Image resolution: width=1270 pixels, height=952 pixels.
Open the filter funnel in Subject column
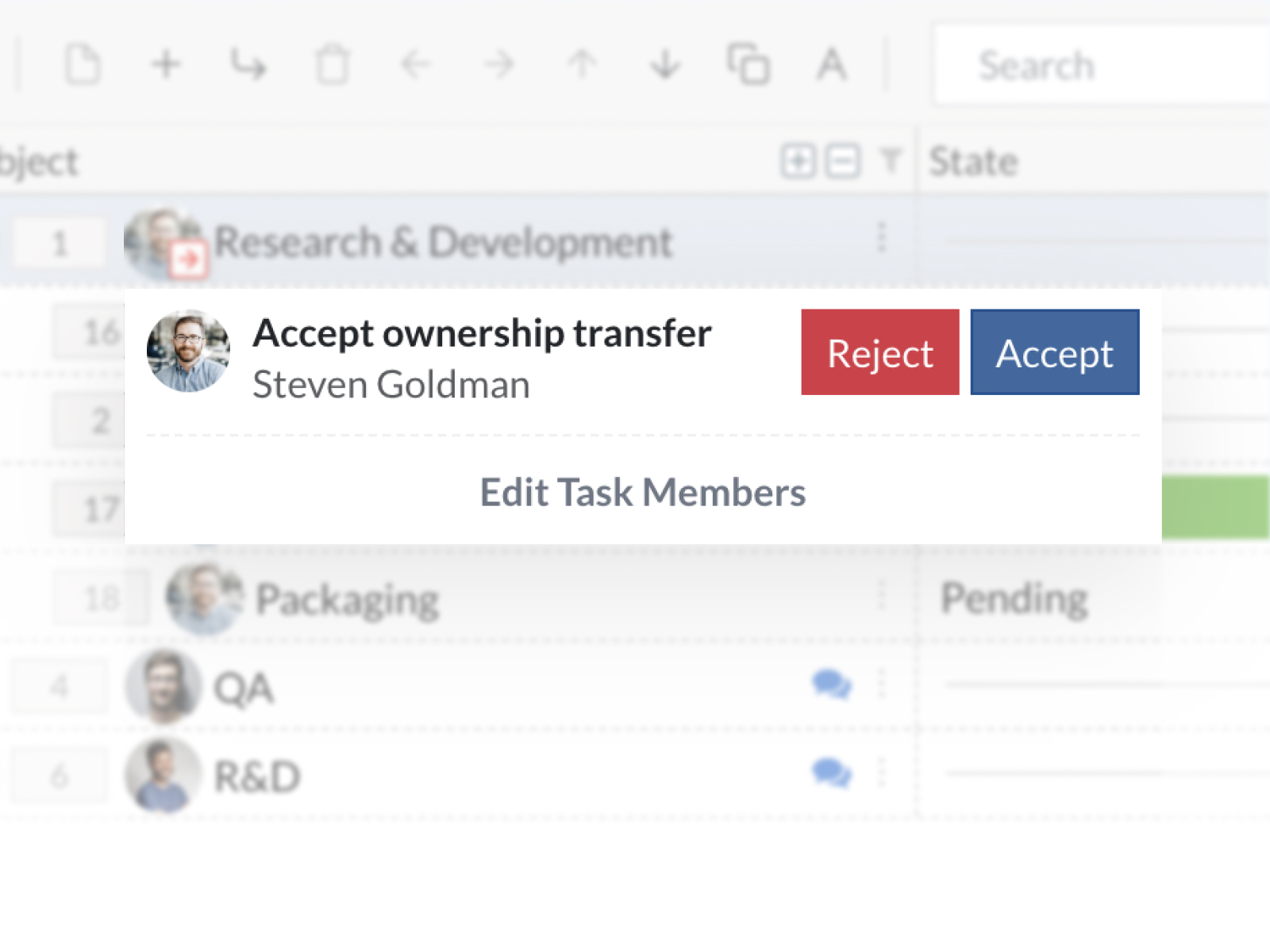coord(891,161)
